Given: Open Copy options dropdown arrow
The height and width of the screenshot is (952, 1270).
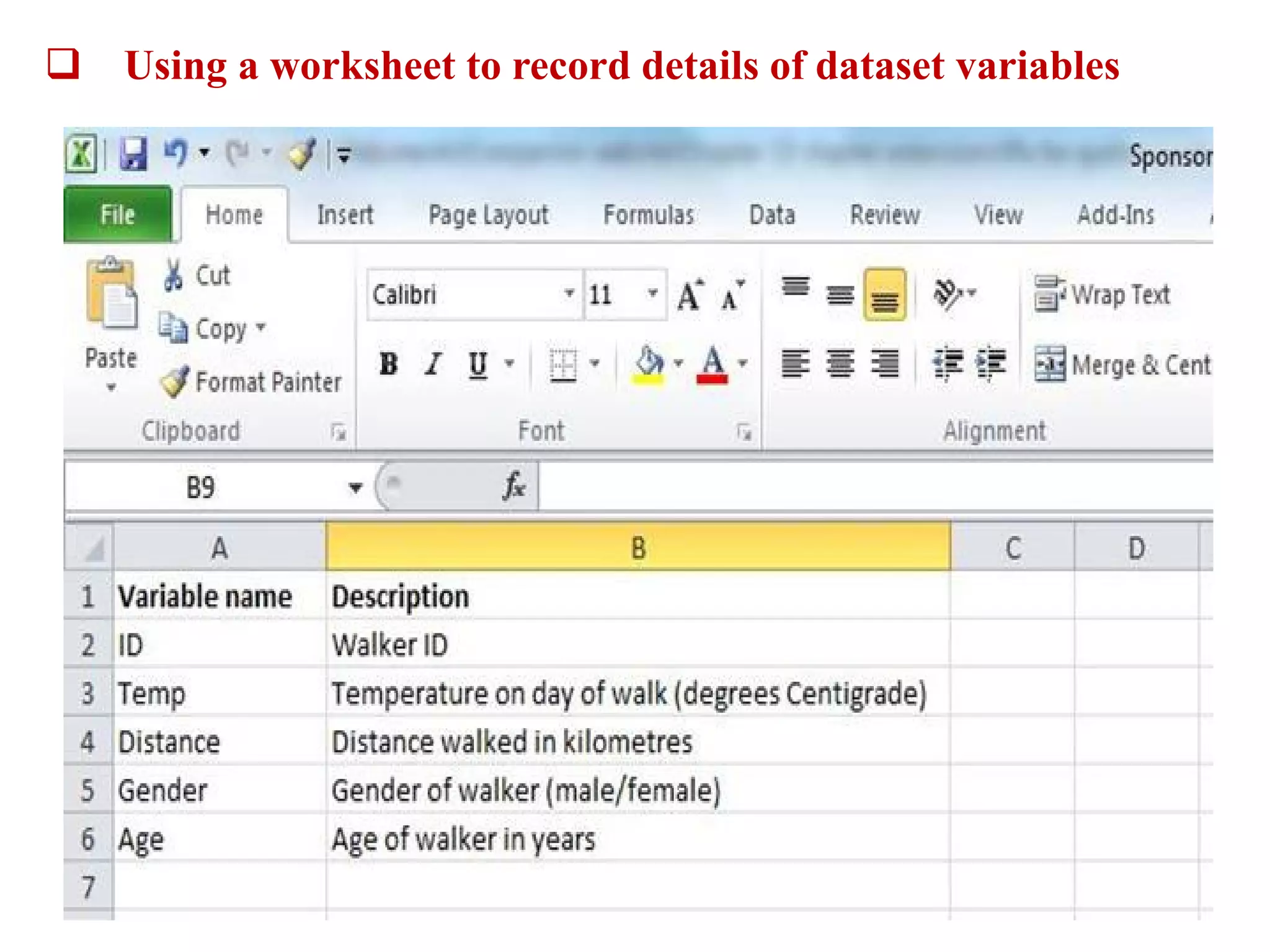Looking at the screenshot, I should 260,327.
